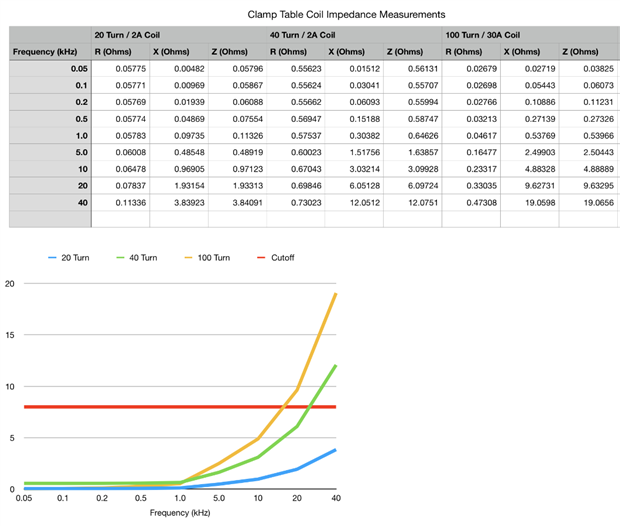The height and width of the screenshot is (526, 620).
Task: Select cell with value 0.11336
Action: tap(121, 202)
